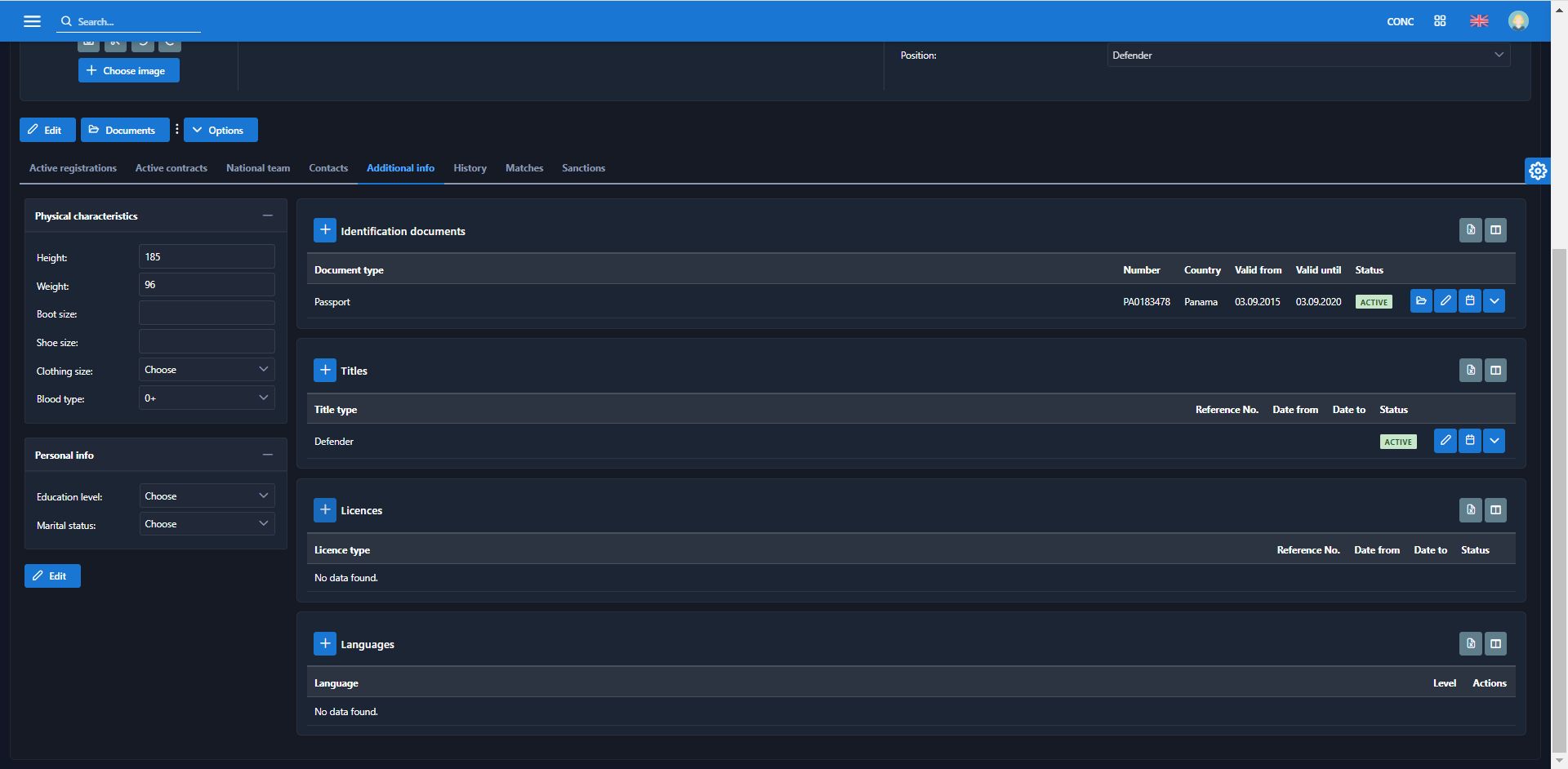Open the Passport row folder icon
1568x769 pixels.
click(x=1421, y=301)
